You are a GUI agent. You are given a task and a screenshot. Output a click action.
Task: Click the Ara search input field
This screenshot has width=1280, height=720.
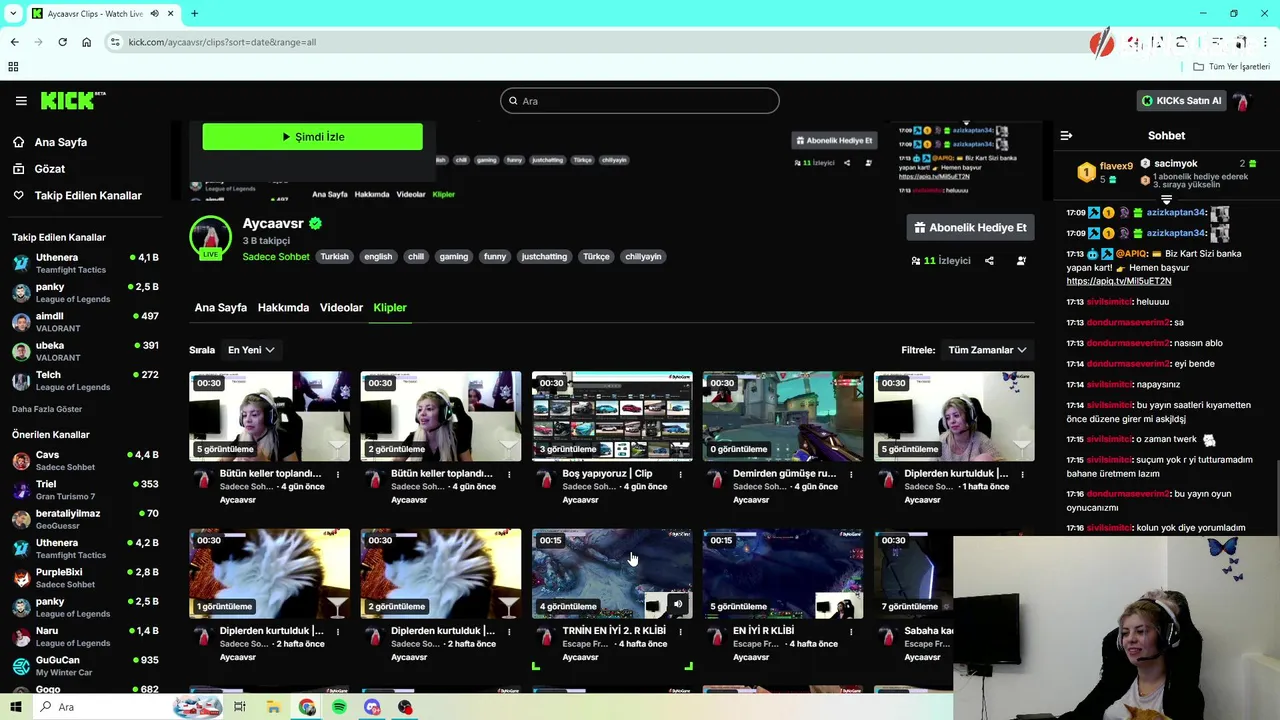(x=640, y=101)
